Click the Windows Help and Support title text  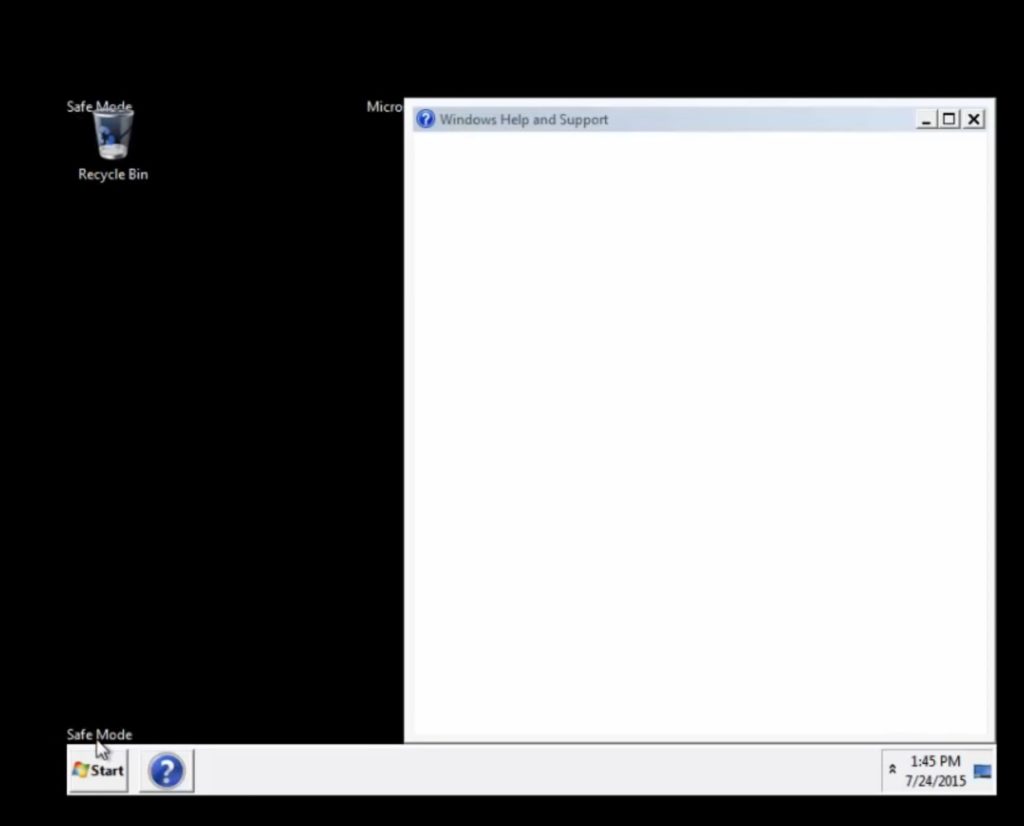(524, 119)
